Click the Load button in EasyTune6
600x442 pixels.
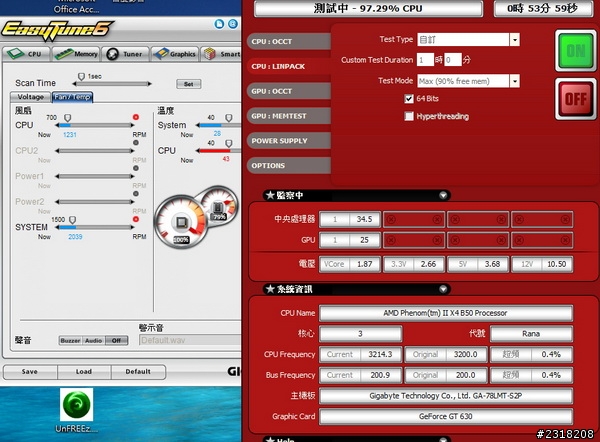84,372
